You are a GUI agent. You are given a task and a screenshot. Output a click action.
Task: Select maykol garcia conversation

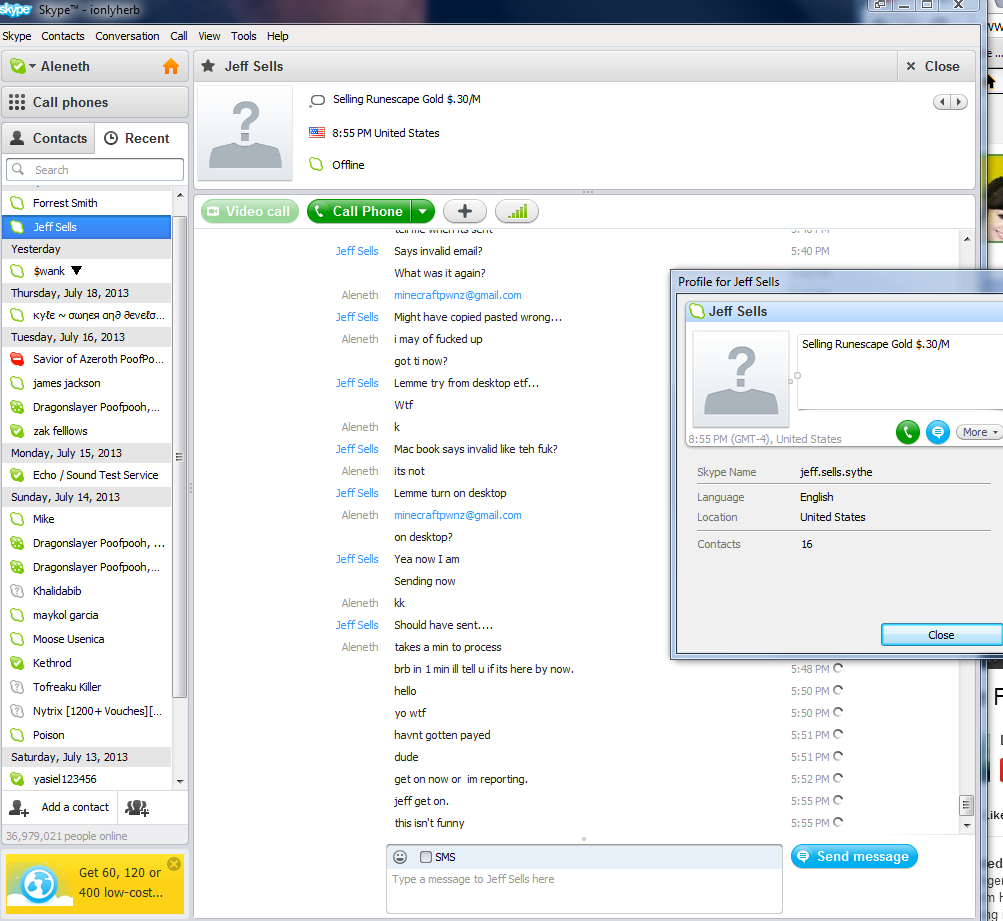[87, 615]
